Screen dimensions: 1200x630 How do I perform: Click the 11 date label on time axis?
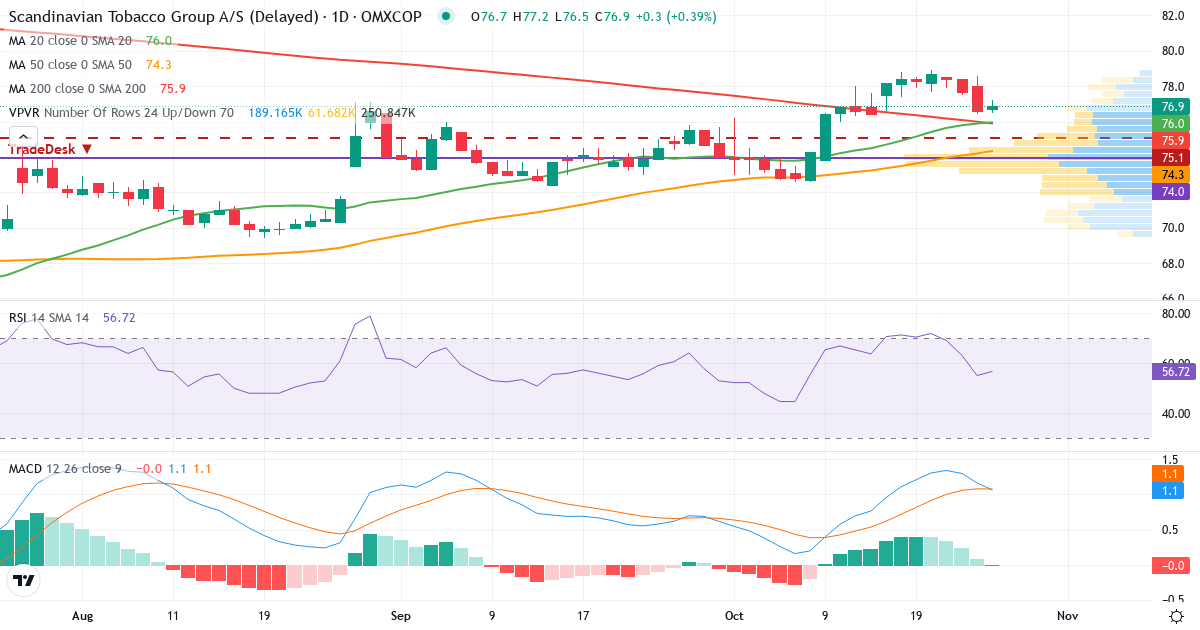coord(173,615)
